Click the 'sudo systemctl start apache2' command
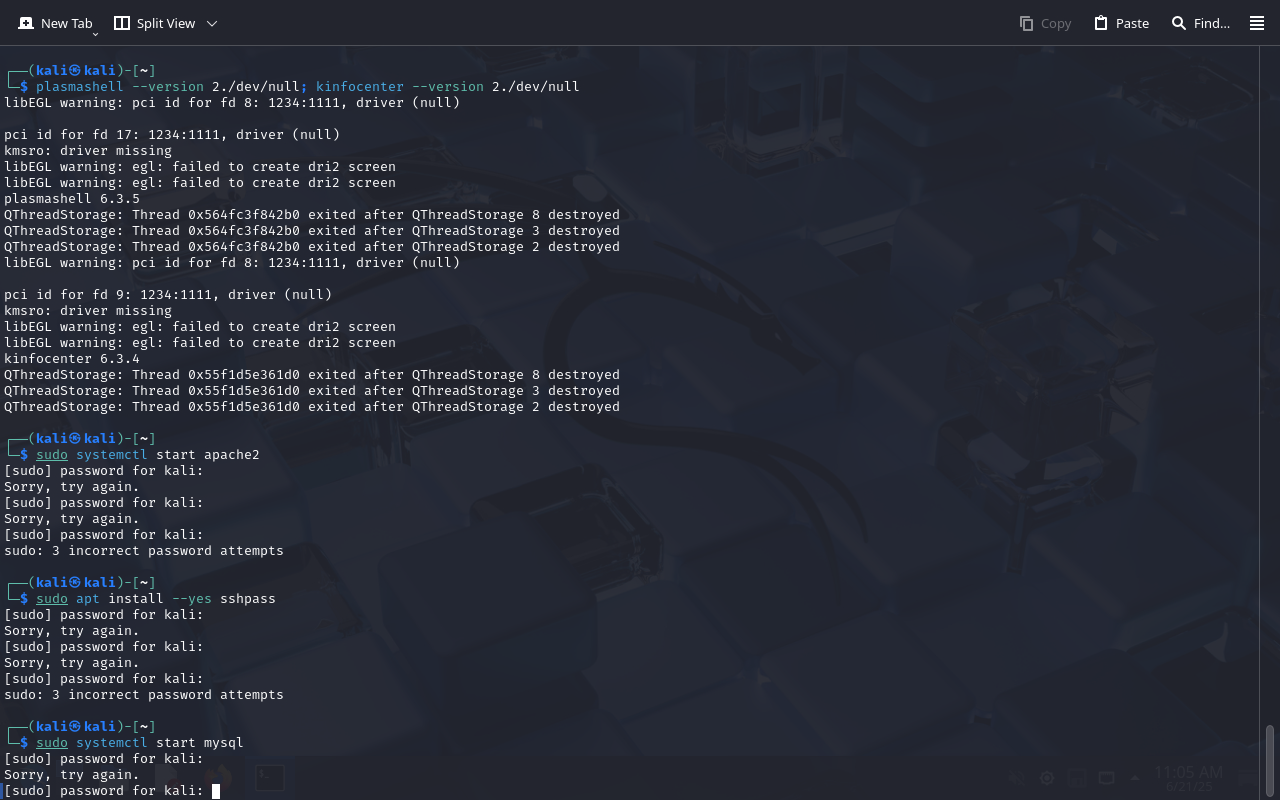Viewport: 1280px width, 800px height. click(148, 454)
